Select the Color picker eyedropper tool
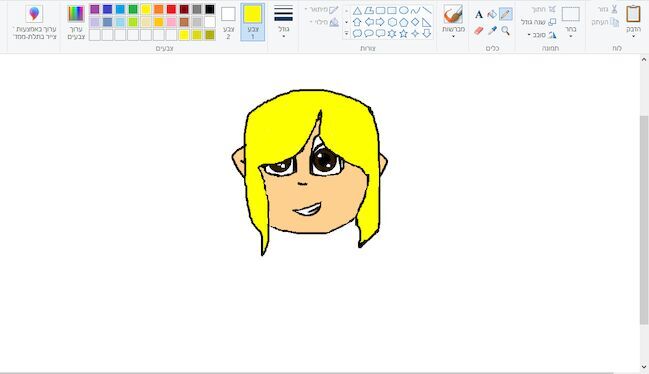This screenshot has height=374, width=649. [492, 30]
